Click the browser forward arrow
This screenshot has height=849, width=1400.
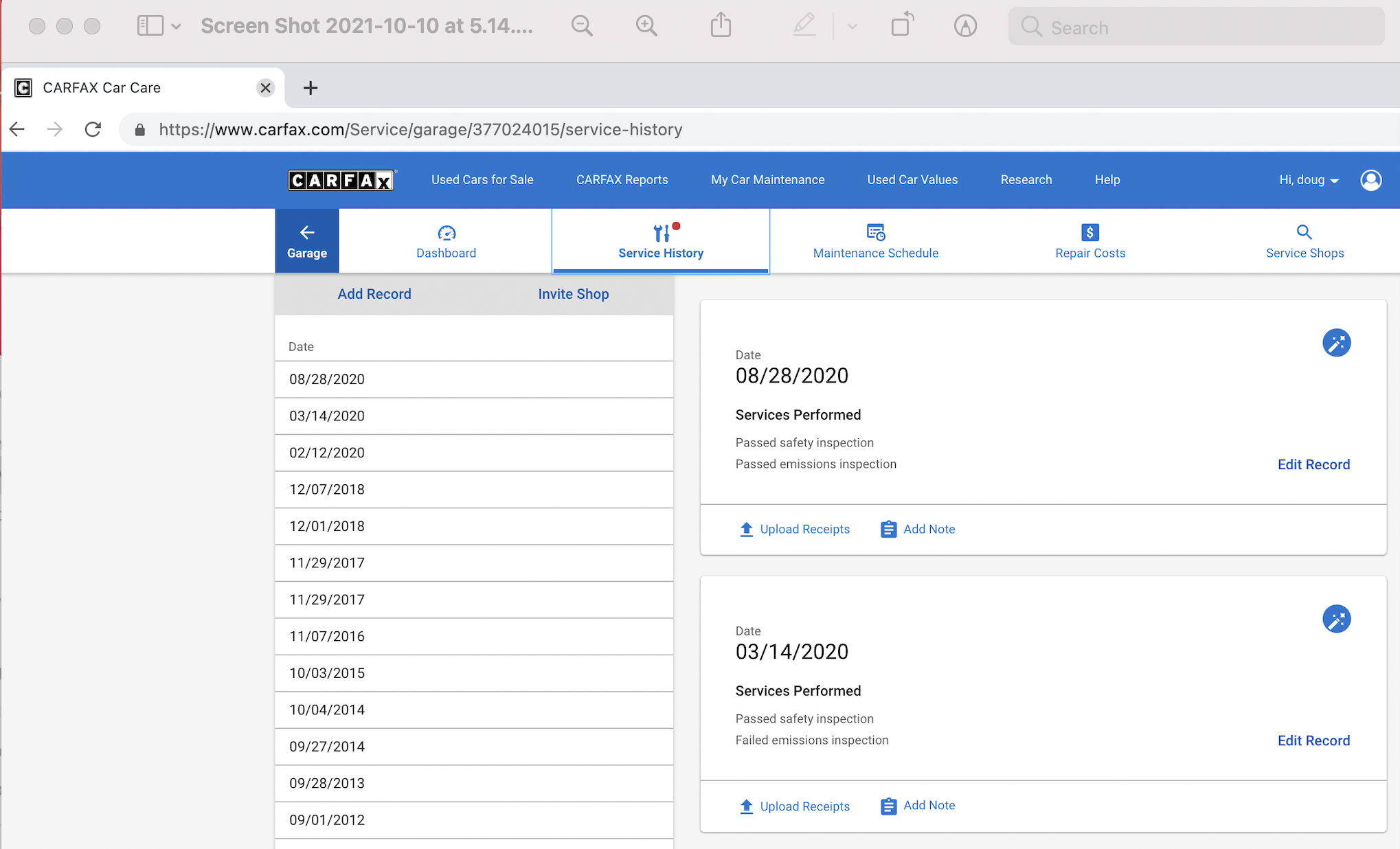click(55, 129)
